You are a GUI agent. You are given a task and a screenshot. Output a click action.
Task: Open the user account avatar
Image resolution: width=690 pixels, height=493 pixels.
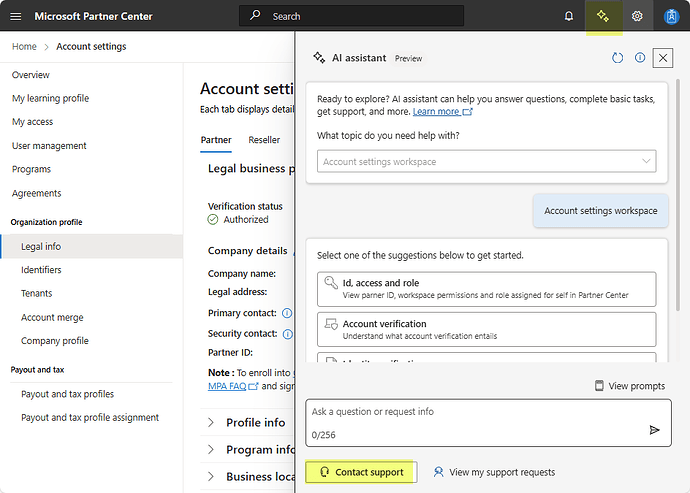[671, 16]
